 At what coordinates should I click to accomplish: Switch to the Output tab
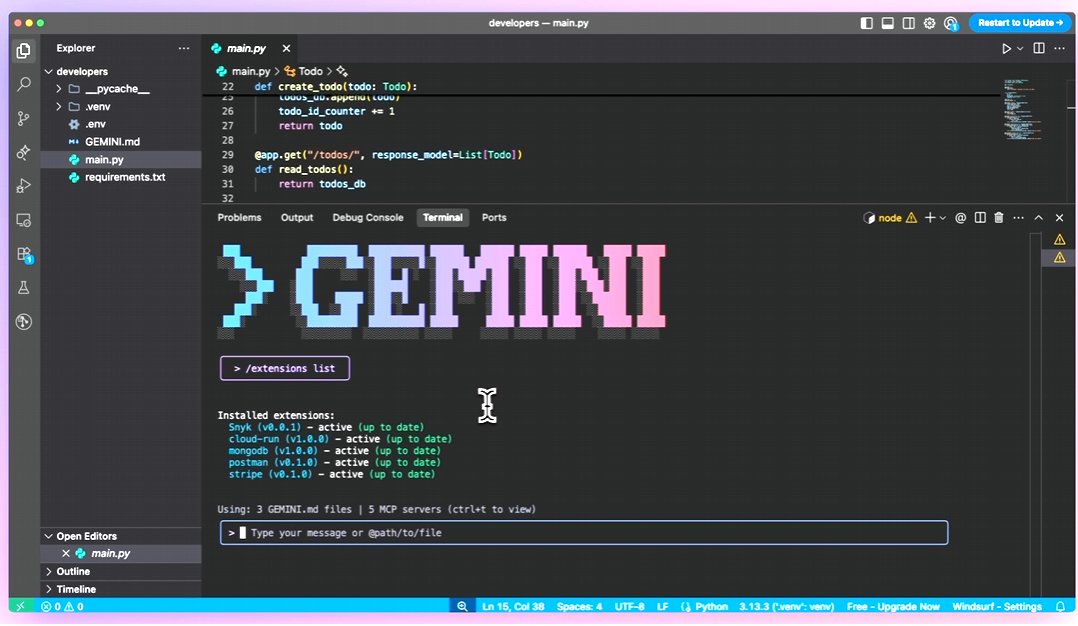tap(297, 218)
